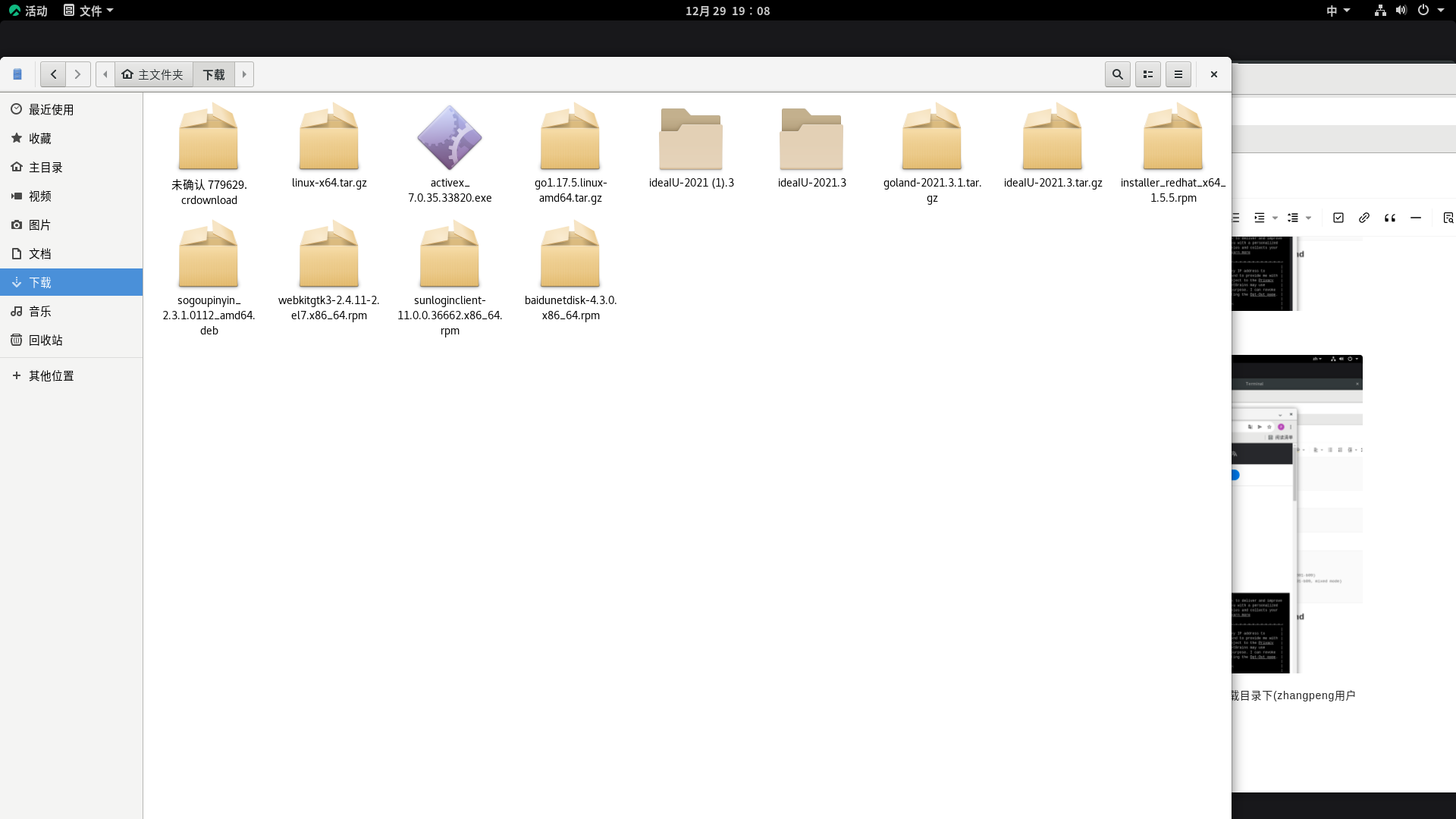Viewport: 1456px width, 819px height.
Task: Open 最近使用 in the sidebar
Action: tap(71, 109)
